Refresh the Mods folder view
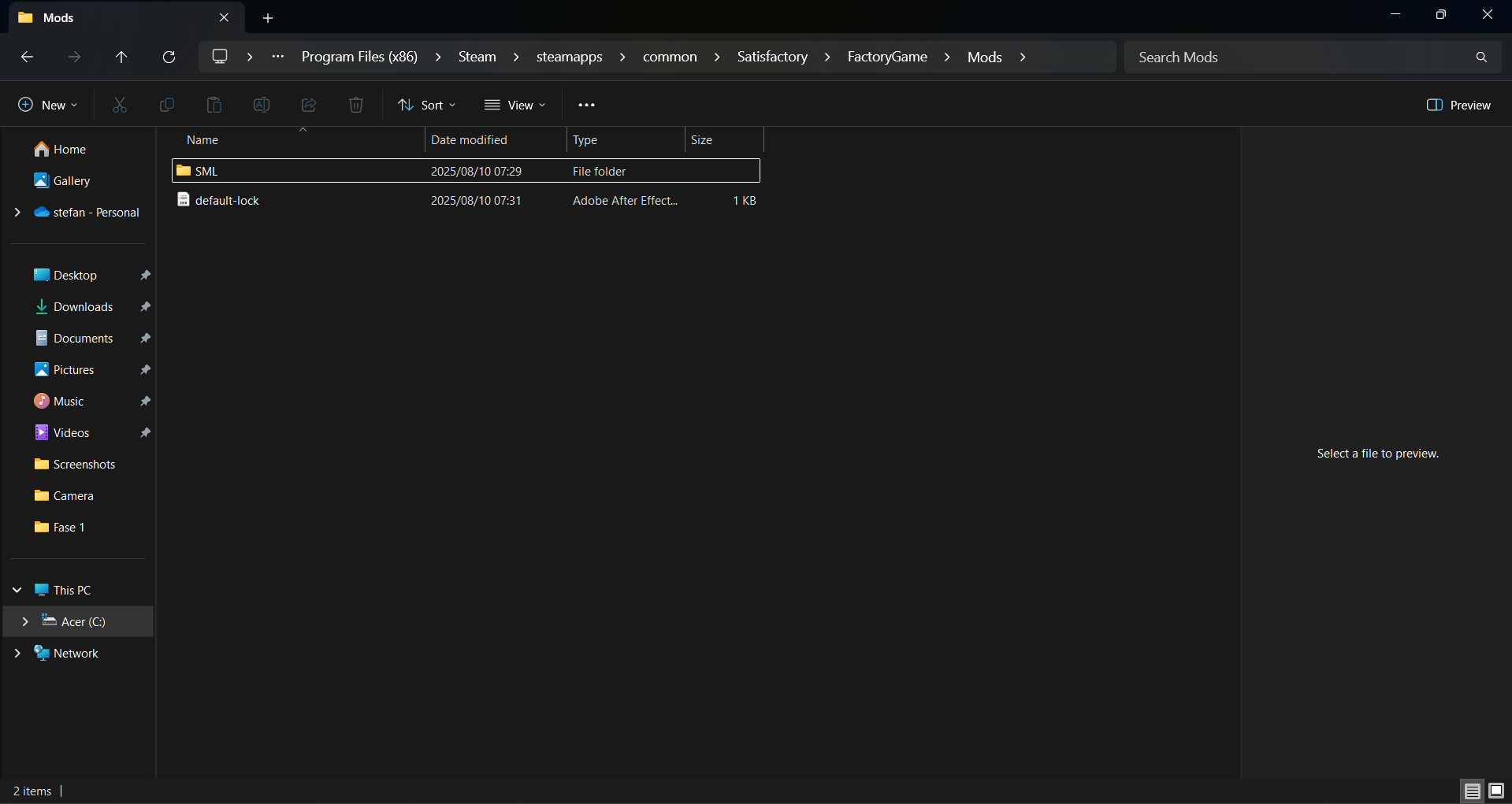Image resolution: width=1512 pixels, height=804 pixels. pos(169,57)
